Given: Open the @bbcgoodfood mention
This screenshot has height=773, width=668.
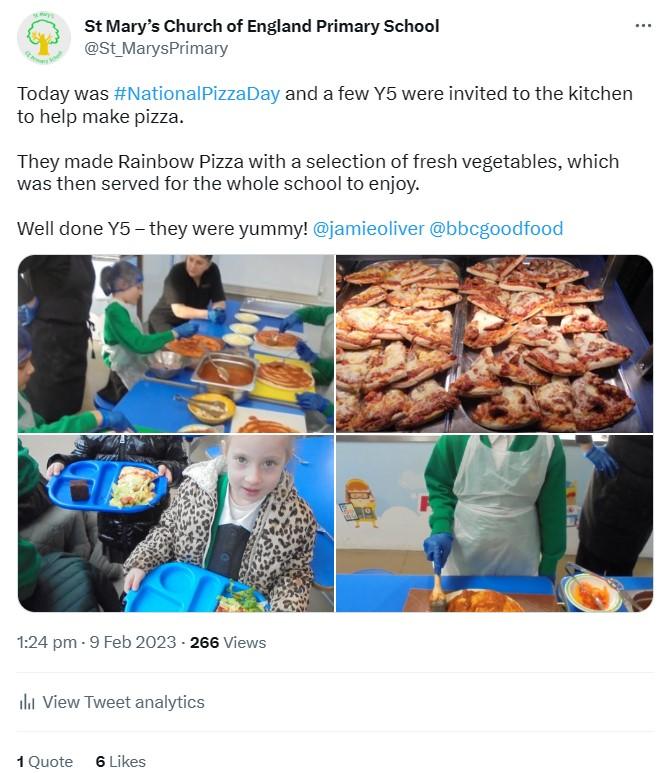Looking at the screenshot, I should [x=496, y=229].
